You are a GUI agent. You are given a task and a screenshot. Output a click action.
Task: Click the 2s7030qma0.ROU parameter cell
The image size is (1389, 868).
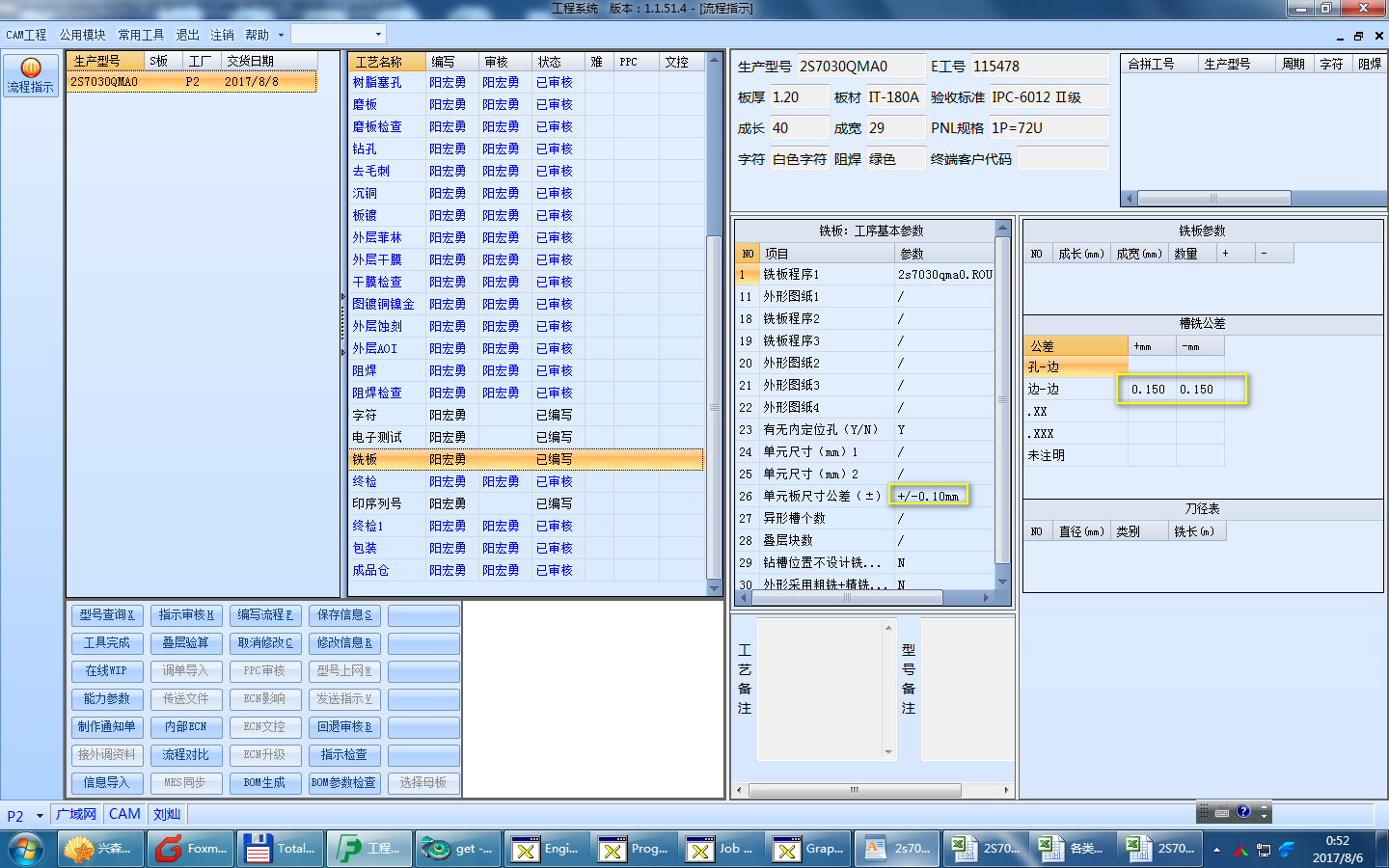(945, 275)
